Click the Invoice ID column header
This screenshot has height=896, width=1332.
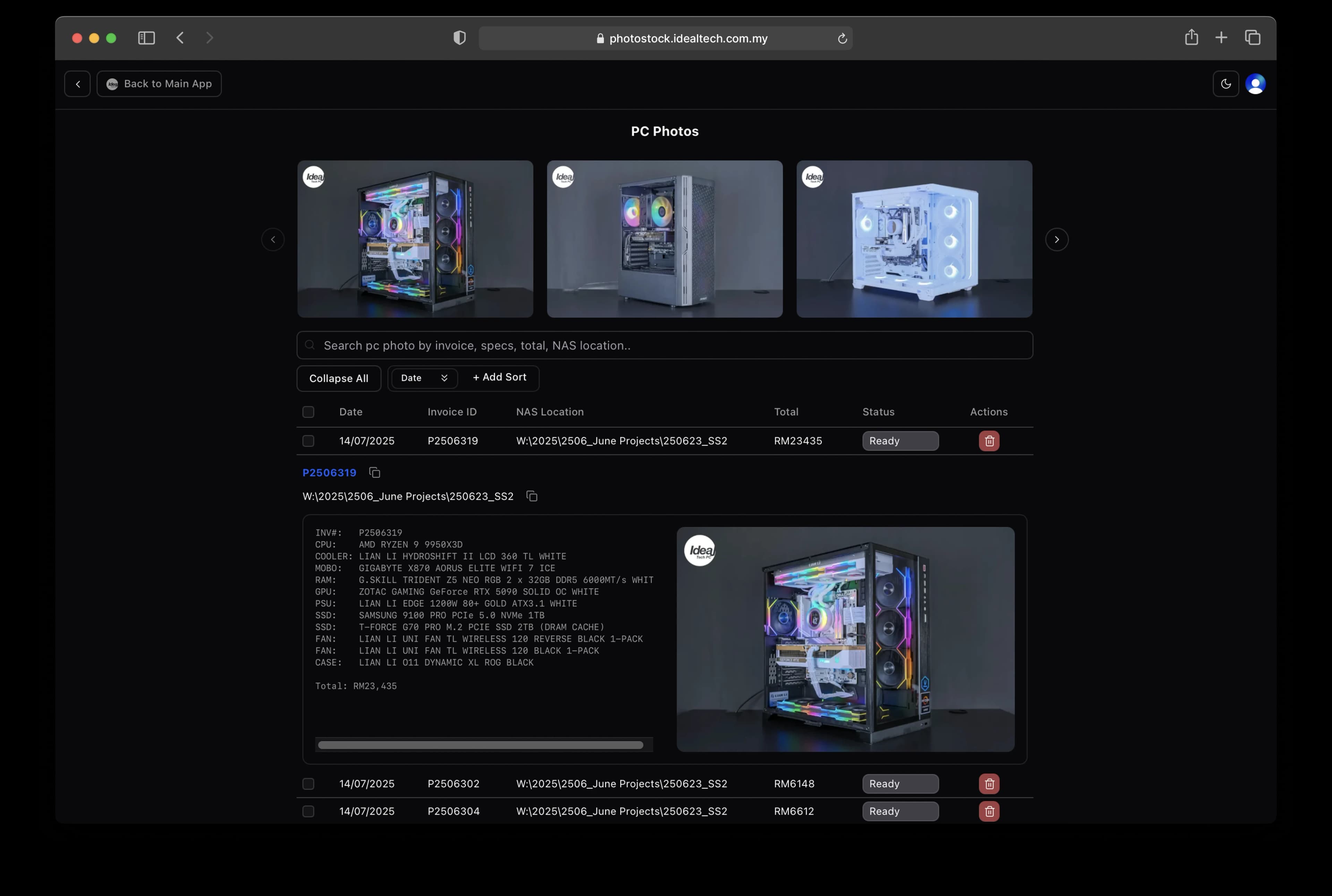pyautogui.click(x=452, y=412)
